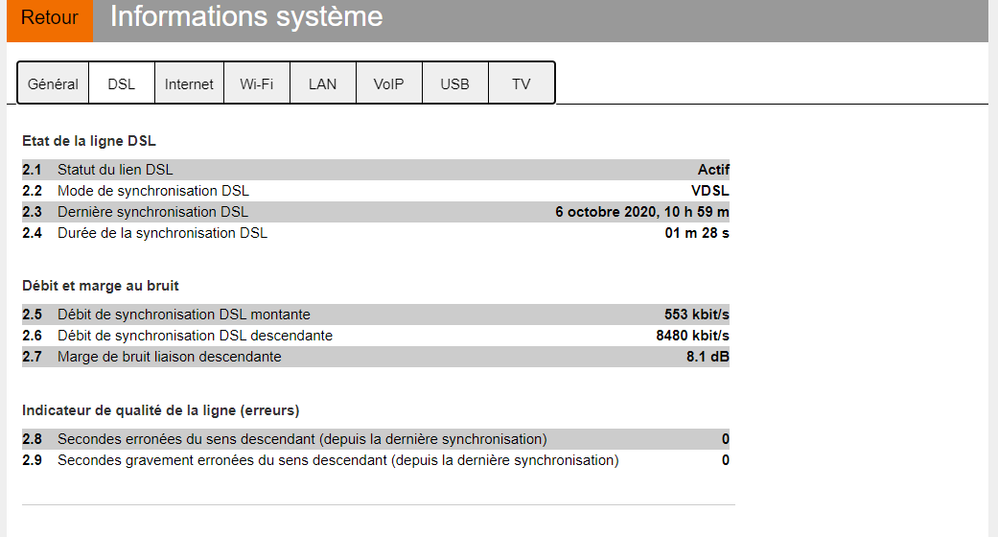Click the row number 2.5
The image size is (998, 537).
pyautogui.click(x=32, y=314)
